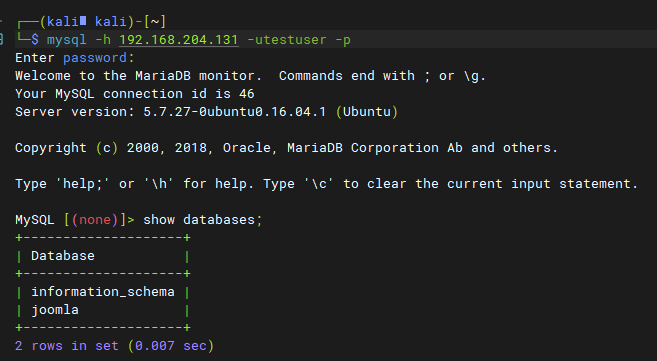Click the Copyright Oracle MariaDB line
This screenshot has height=361, width=657.
pos(287,147)
